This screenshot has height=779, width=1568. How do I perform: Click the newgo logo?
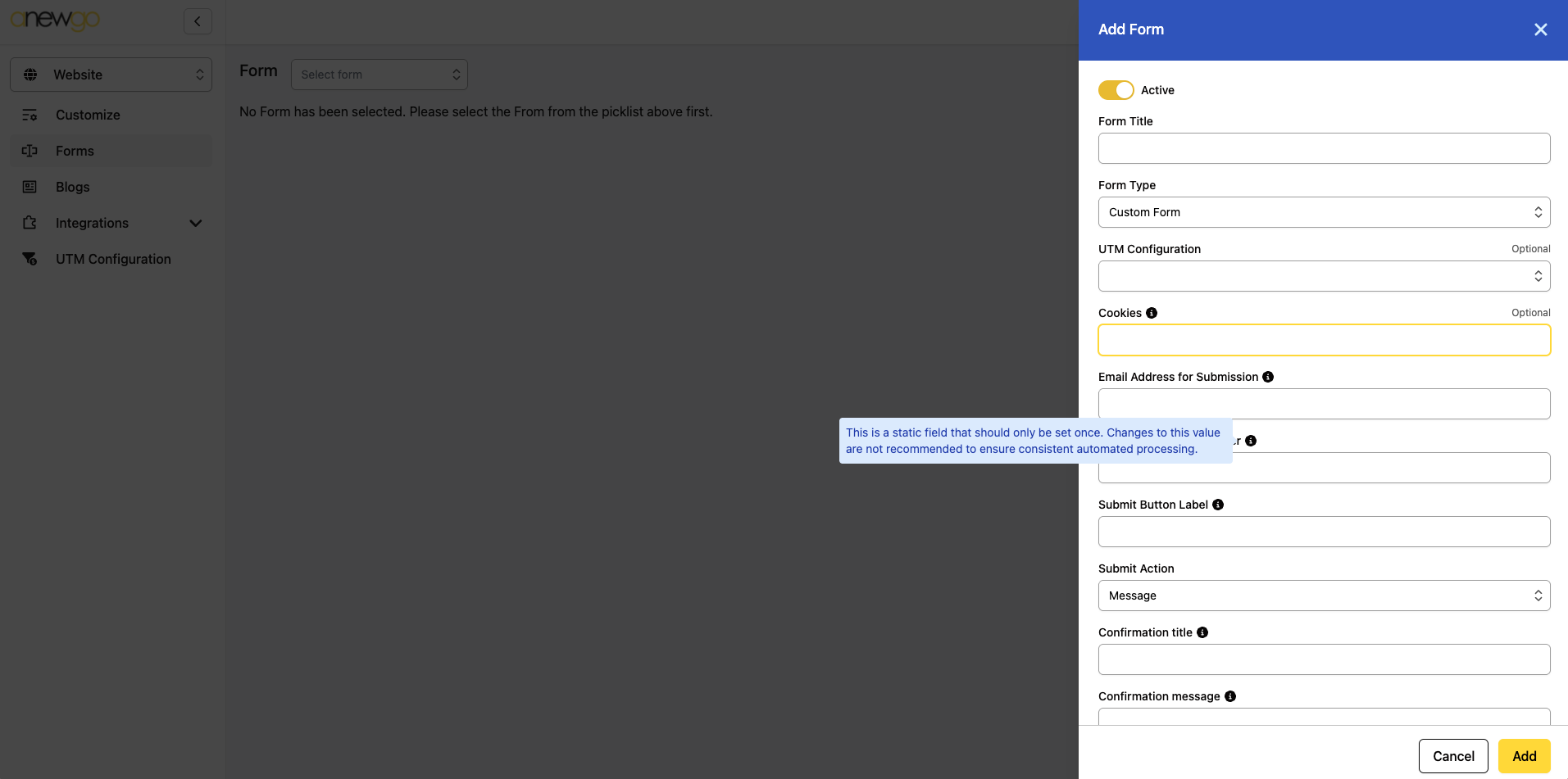coord(55,20)
